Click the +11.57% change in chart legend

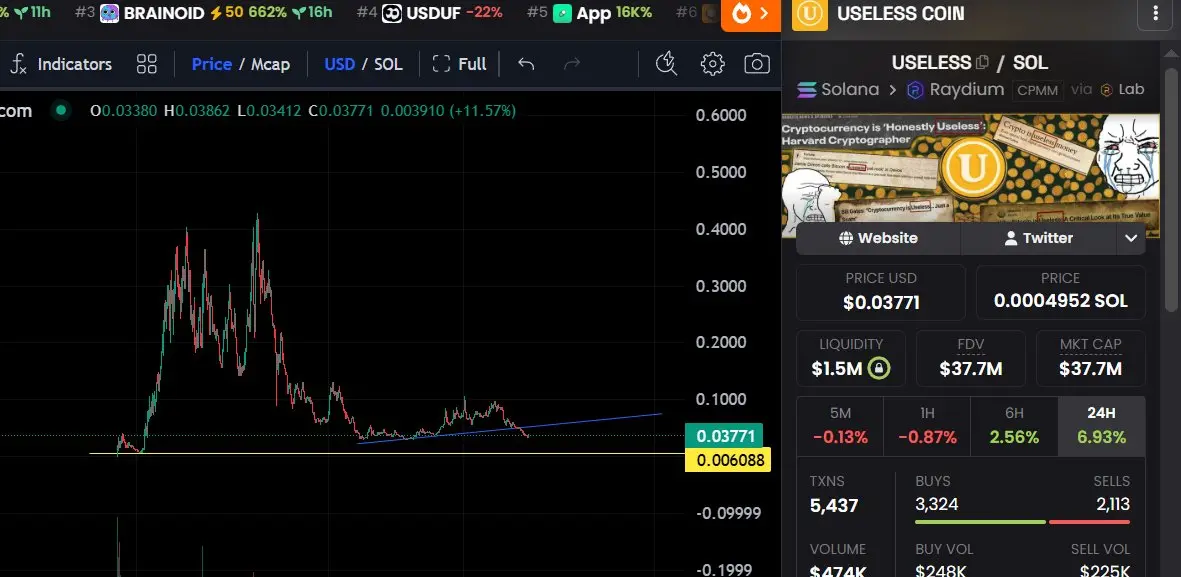click(x=482, y=111)
